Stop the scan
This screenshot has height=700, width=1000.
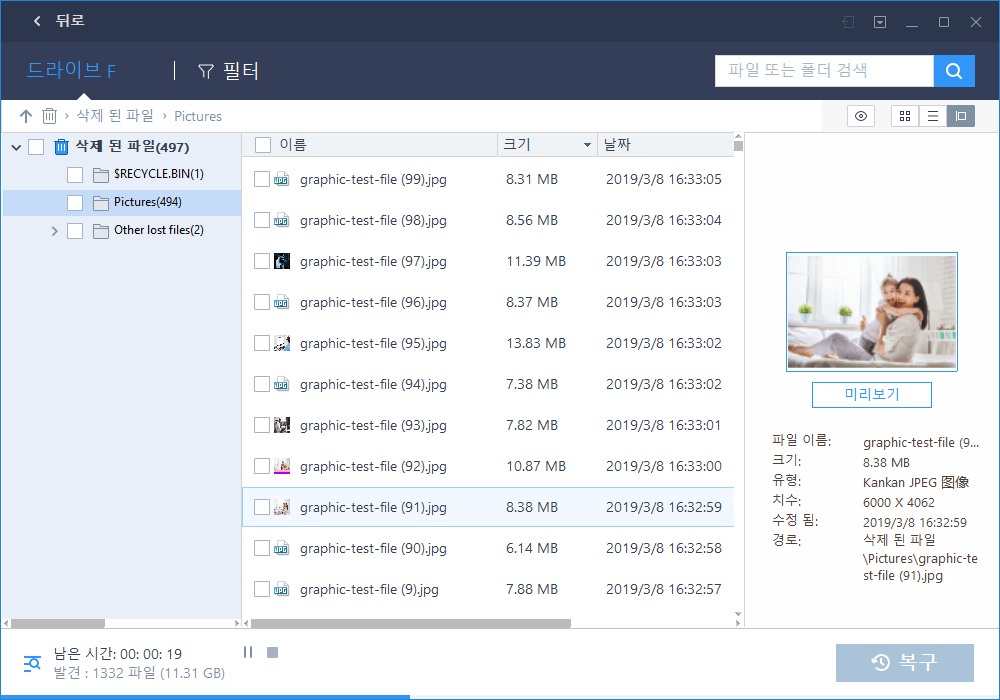click(272, 652)
